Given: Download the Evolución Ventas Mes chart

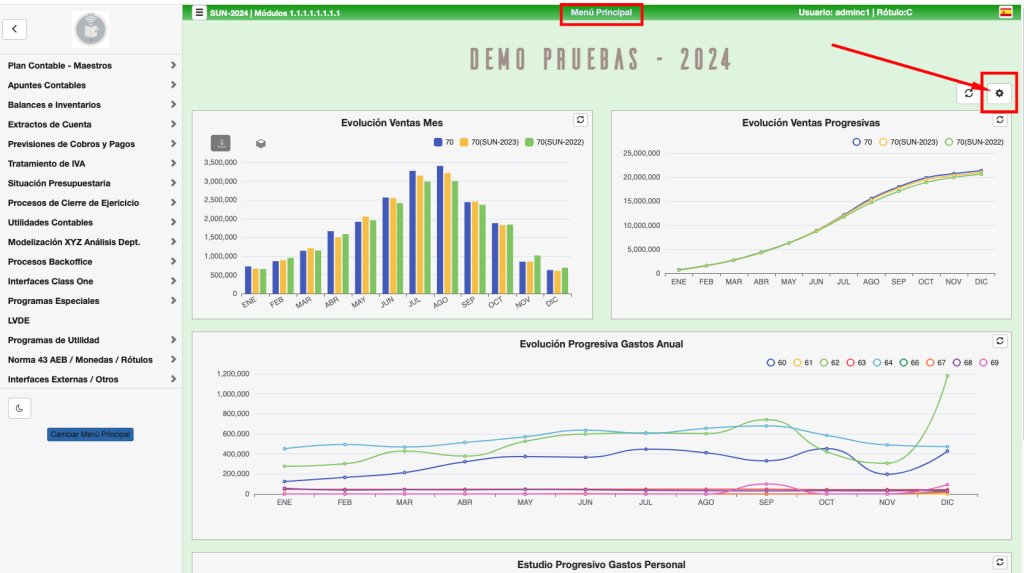Looking at the screenshot, I should tap(221, 143).
